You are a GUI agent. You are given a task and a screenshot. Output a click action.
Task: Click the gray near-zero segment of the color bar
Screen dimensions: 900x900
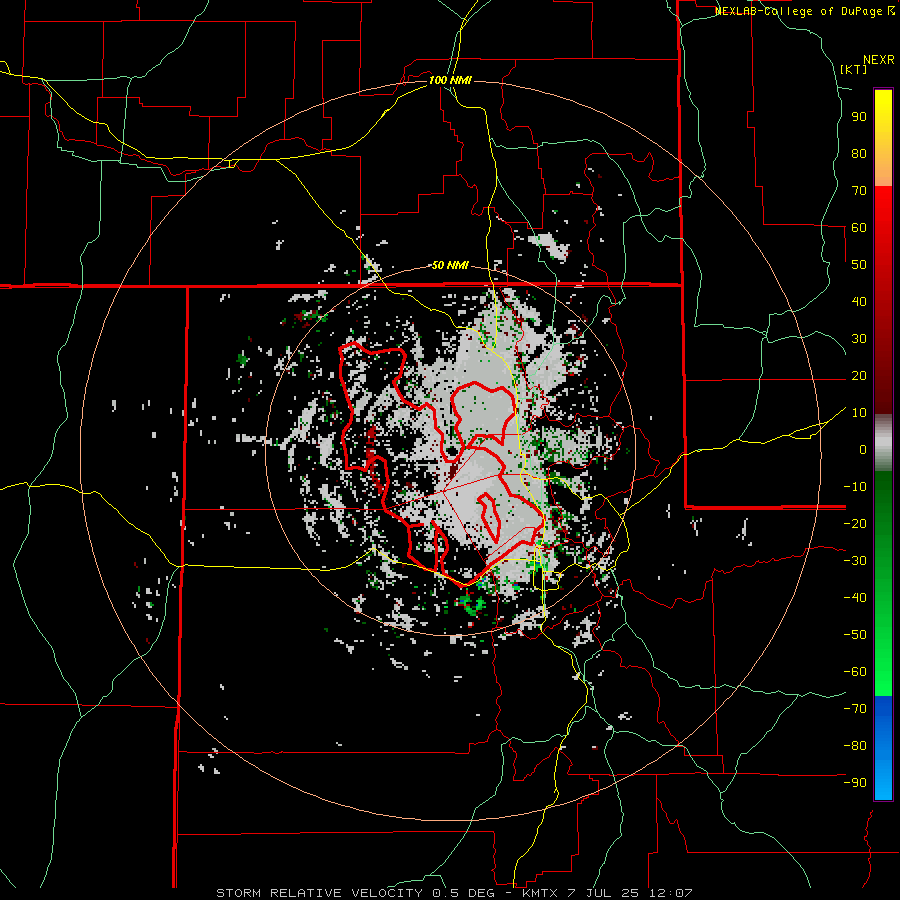883,443
